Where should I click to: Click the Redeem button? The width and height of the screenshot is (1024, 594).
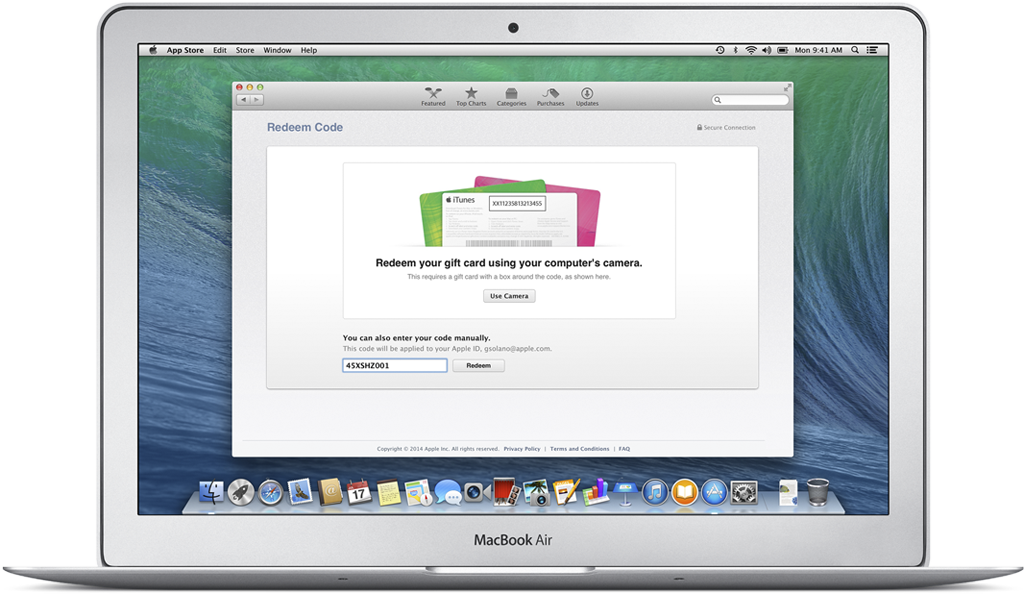(x=479, y=366)
